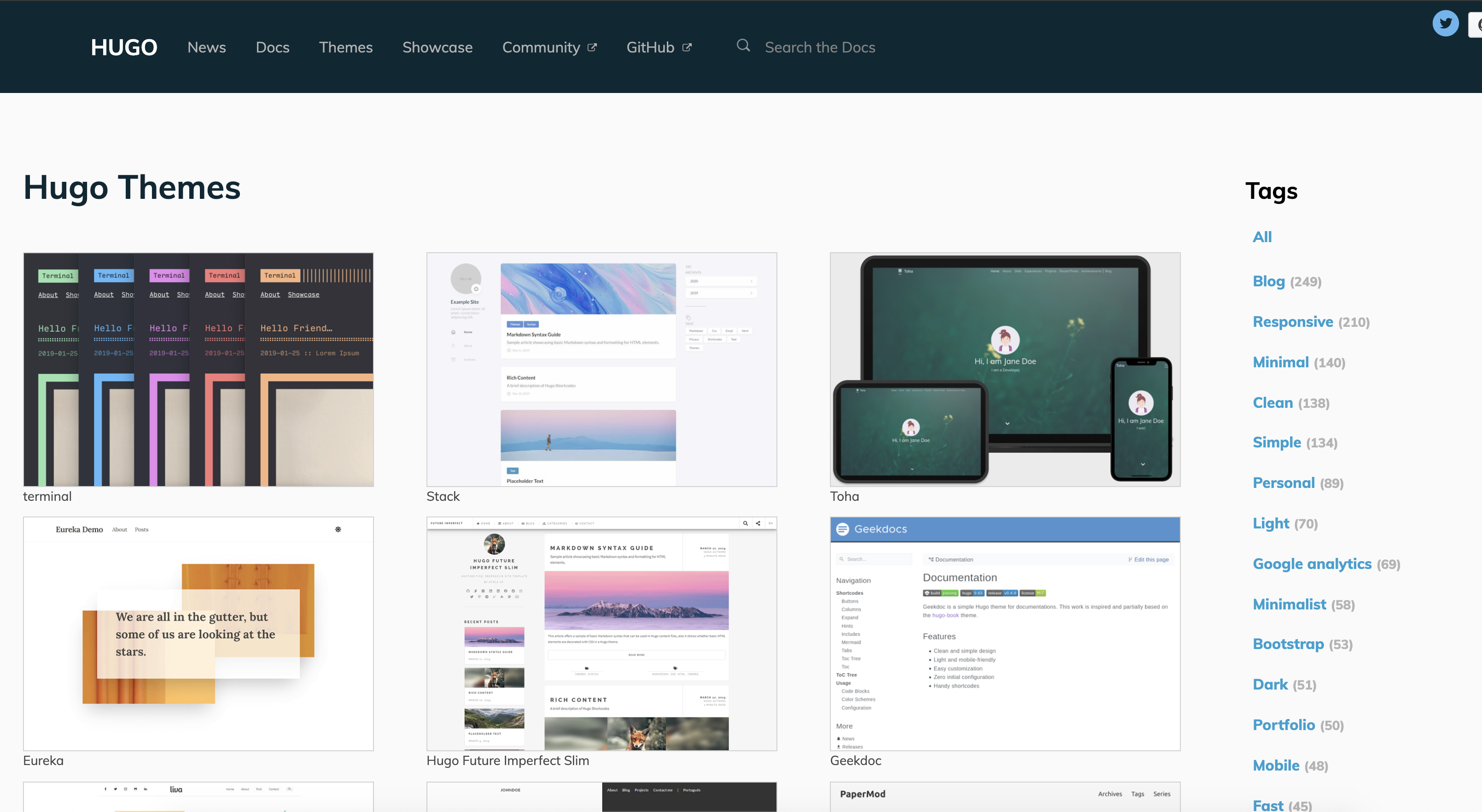Open the Community menu item
Viewport: 1482px width, 812px height.
541,47
